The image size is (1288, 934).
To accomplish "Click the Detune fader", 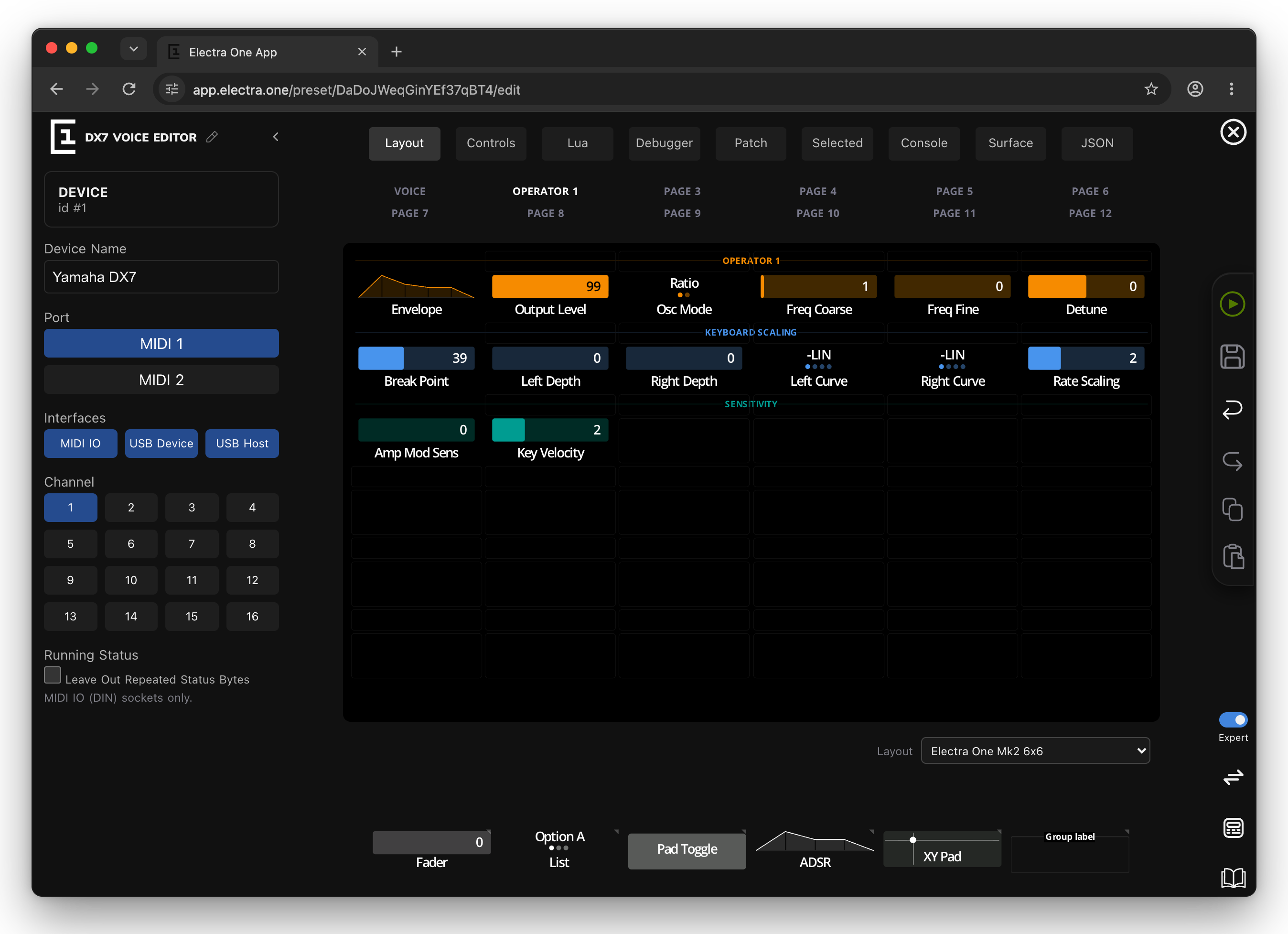I will click(x=1085, y=286).
